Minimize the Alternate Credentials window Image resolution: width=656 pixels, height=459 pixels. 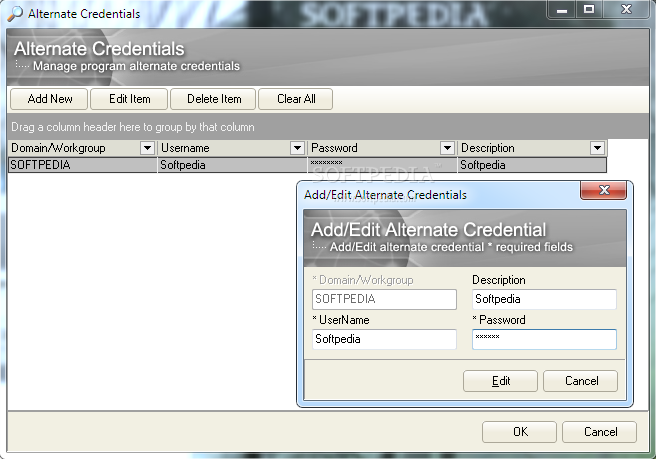562,10
